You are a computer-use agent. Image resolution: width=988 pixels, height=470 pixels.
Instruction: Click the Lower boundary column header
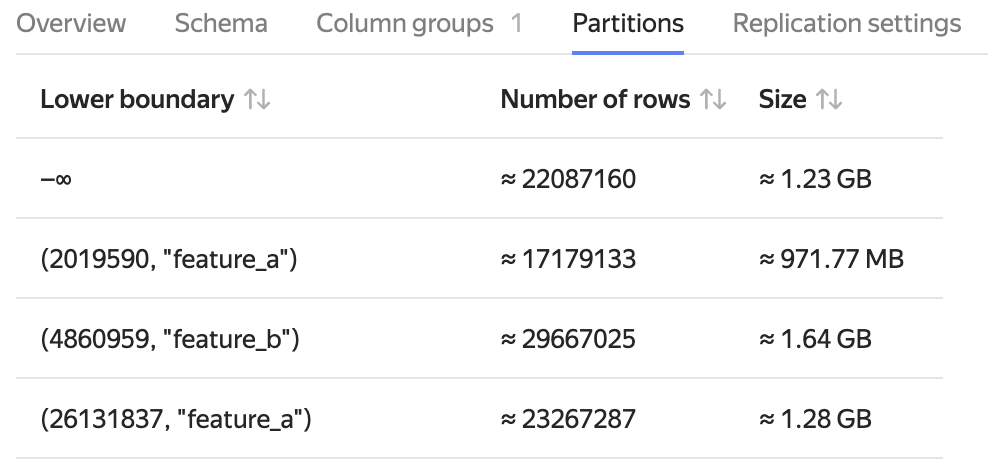pyautogui.click(x=137, y=100)
